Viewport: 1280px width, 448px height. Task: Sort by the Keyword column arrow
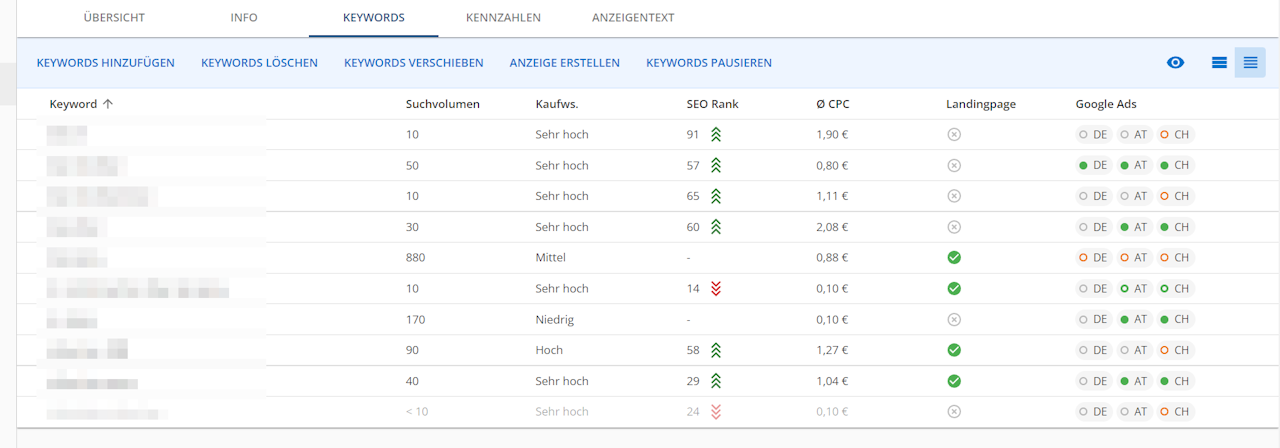(108, 104)
